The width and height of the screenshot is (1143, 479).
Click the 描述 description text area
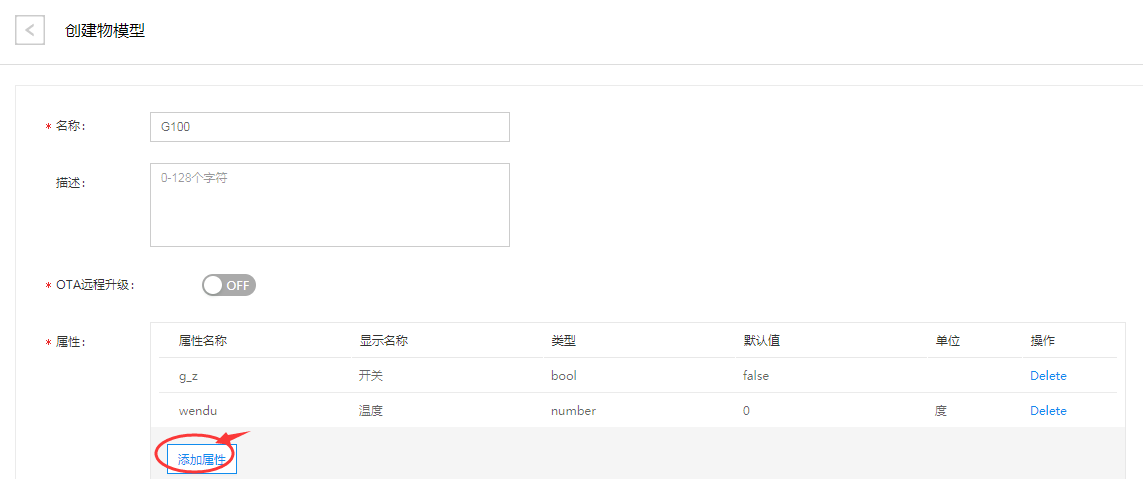(329, 205)
